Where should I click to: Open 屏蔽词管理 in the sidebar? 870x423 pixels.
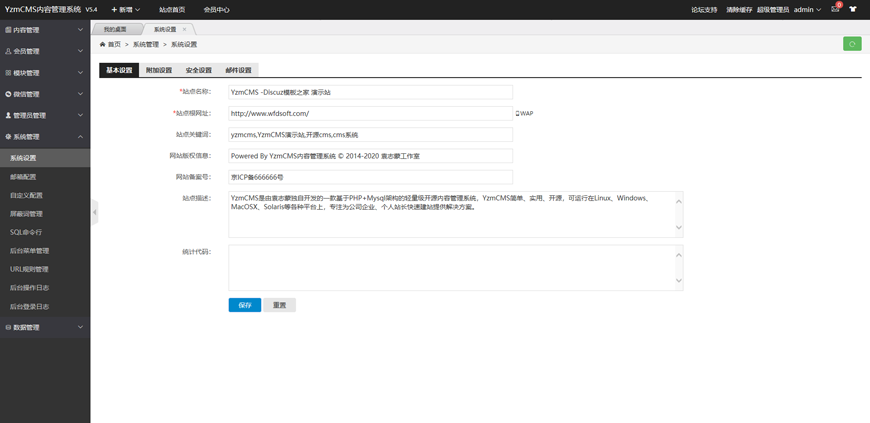(45, 214)
